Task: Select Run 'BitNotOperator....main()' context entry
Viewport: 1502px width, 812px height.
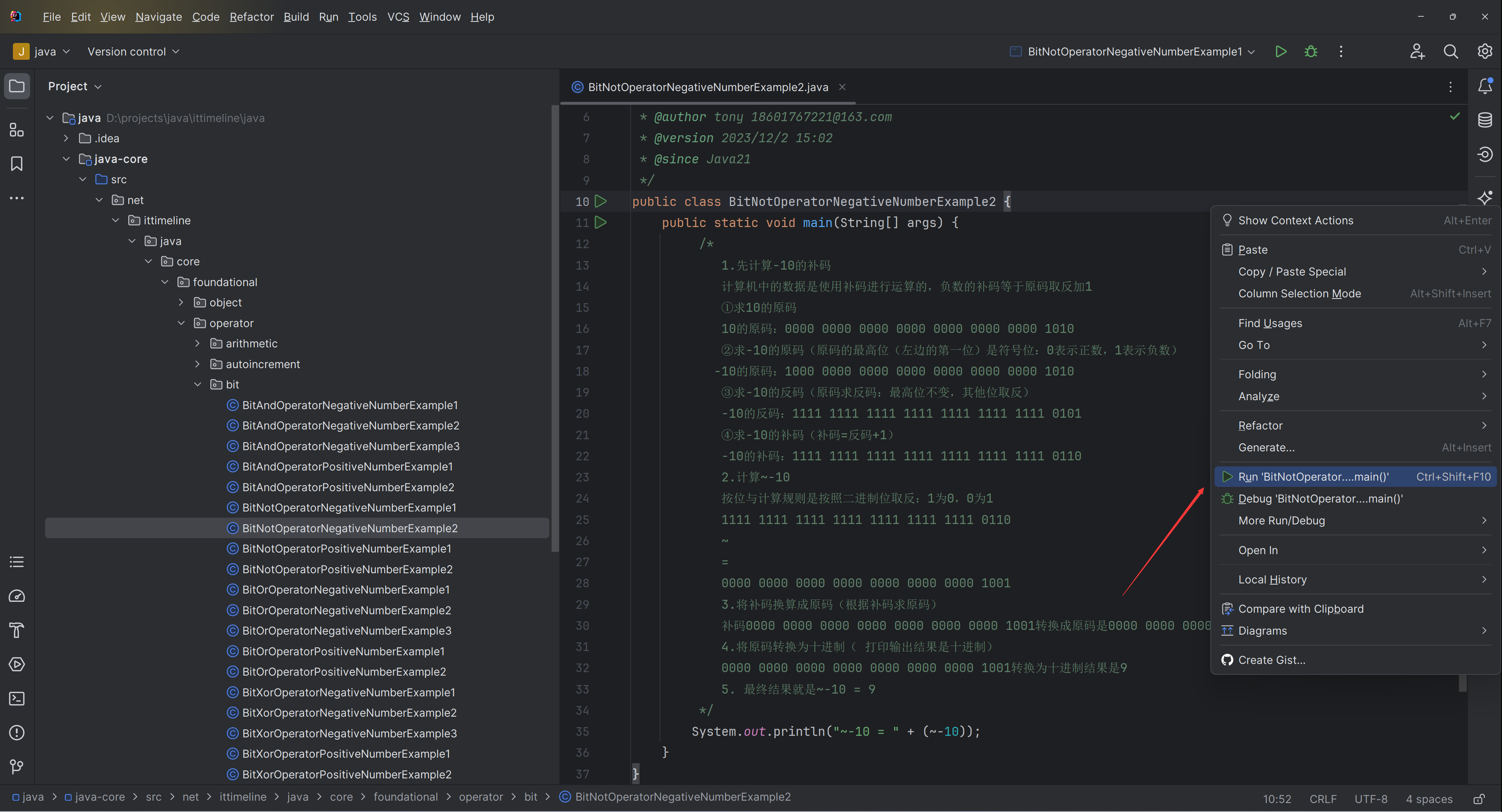Action: (x=1356, y=476)
